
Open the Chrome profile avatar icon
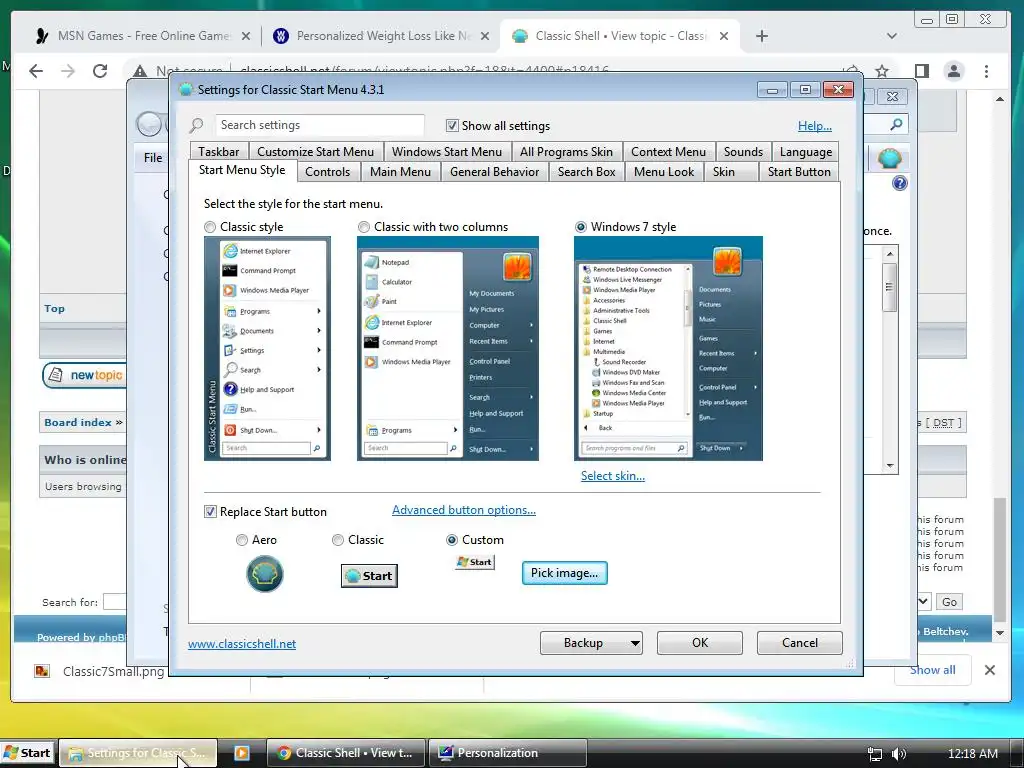tap(953, 71)
